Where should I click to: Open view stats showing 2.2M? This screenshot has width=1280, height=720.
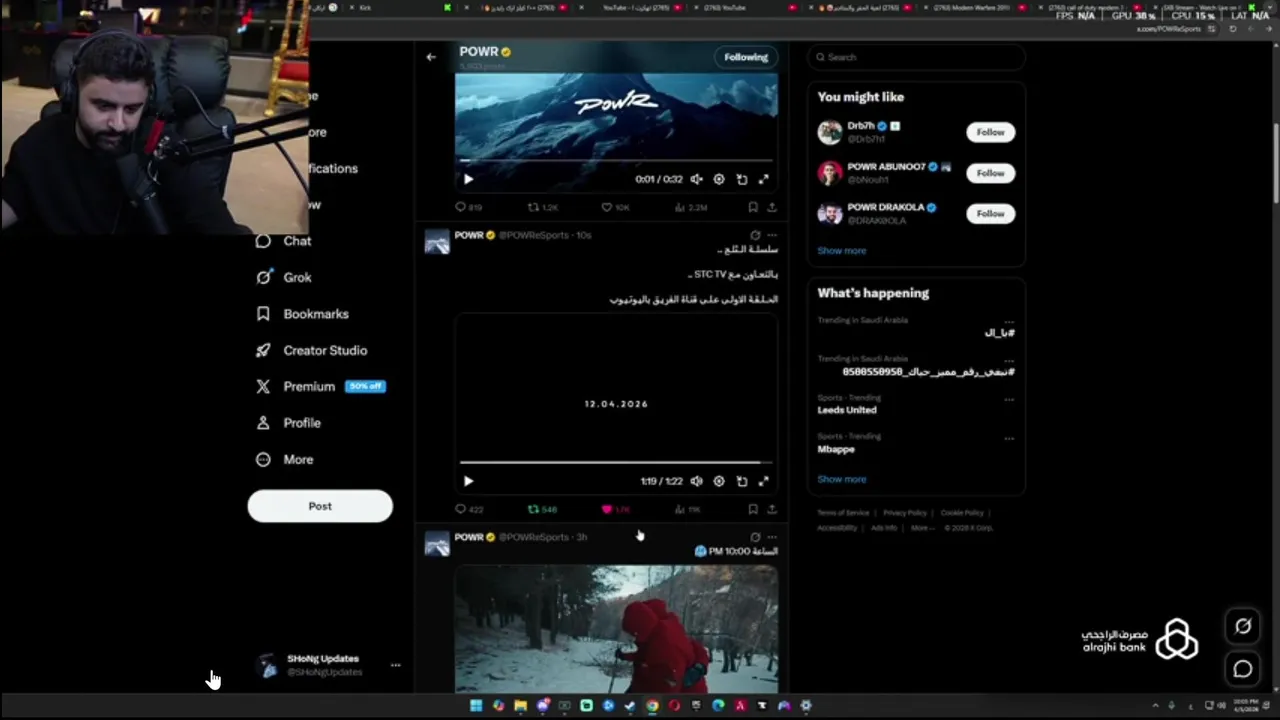click(x=691, y=207)
